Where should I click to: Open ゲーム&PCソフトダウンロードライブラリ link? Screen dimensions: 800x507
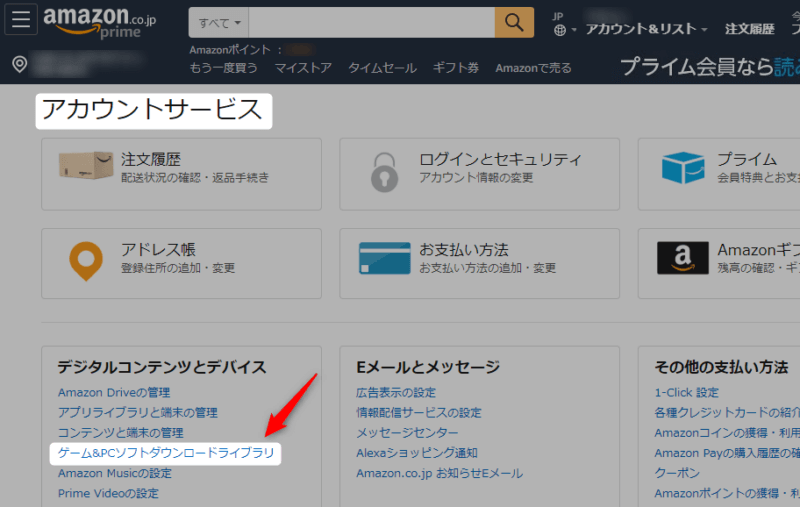click(166, 453)
